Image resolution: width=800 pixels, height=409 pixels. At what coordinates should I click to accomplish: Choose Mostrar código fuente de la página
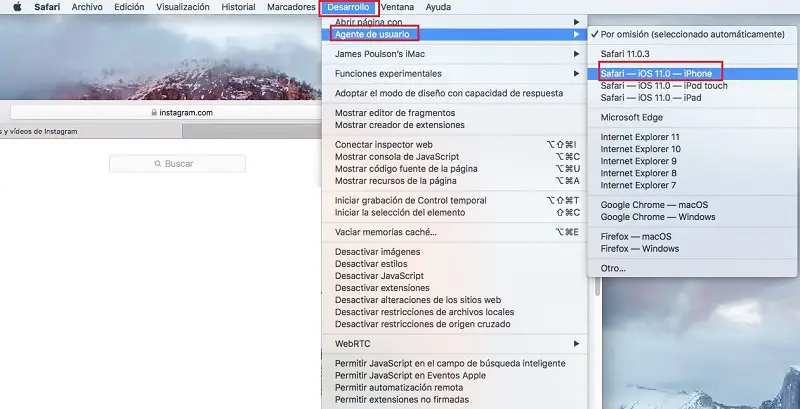pyautogui.click(x=455, y=169)
